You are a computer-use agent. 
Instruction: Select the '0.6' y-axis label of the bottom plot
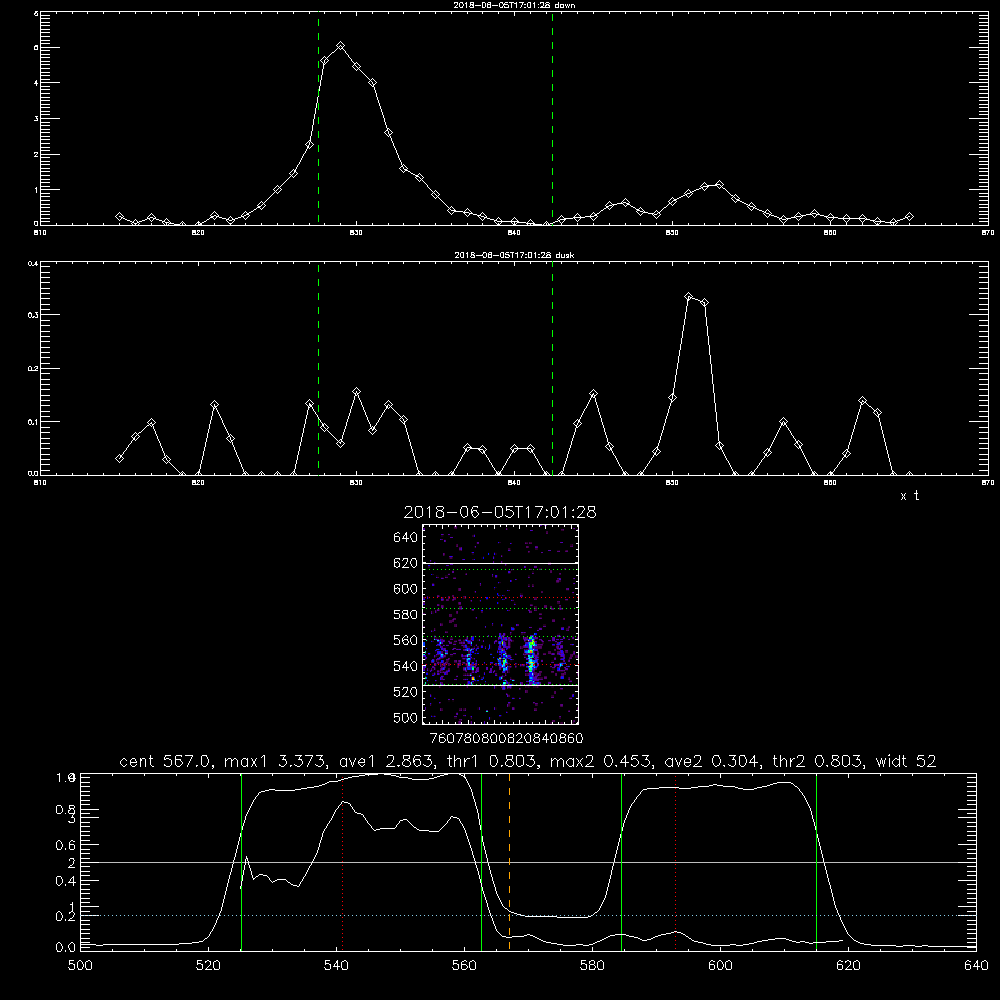pyautogui.click(x=66, y=845)
